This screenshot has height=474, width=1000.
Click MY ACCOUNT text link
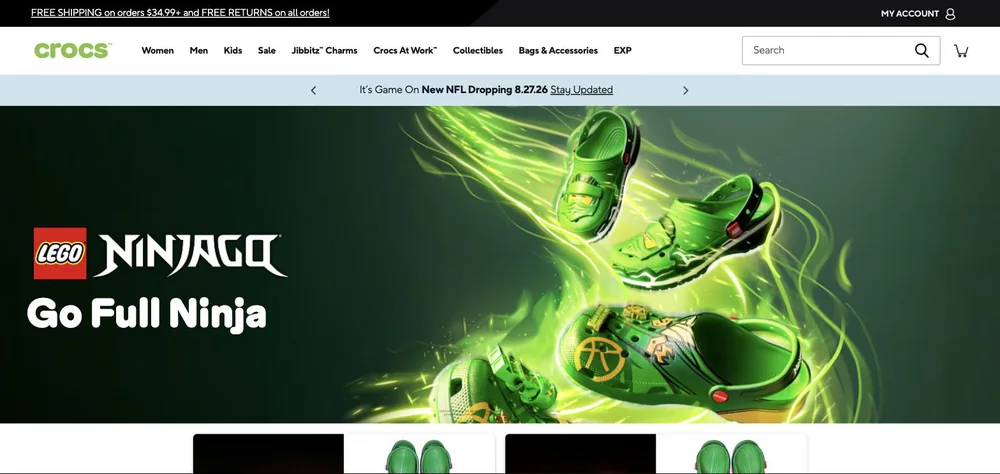point(909,13)
